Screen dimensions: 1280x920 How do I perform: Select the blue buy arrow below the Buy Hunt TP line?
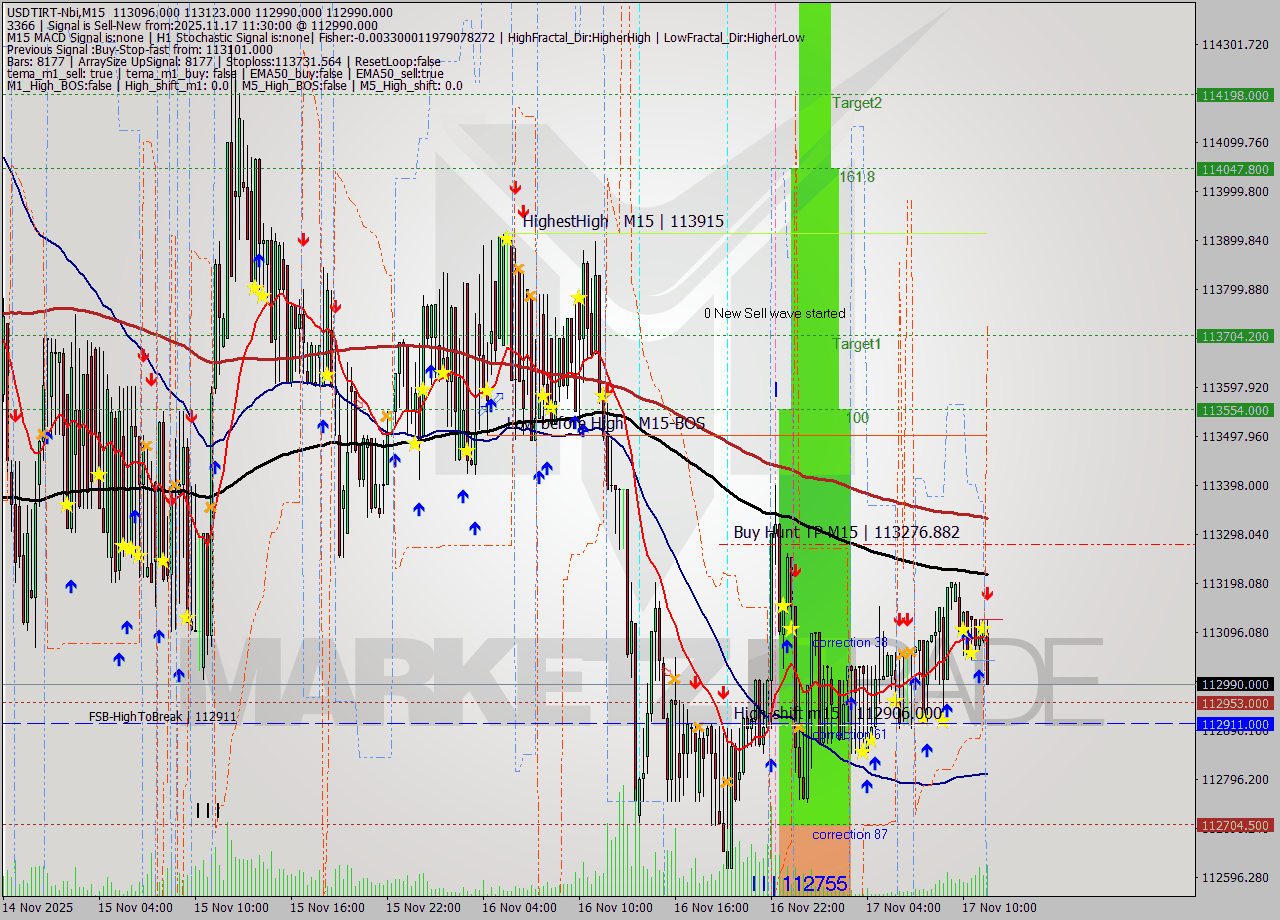point(786,645)
